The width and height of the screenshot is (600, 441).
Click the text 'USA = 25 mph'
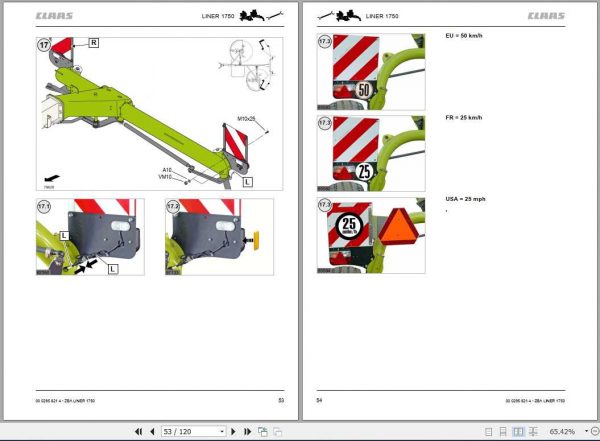(465, 199)
